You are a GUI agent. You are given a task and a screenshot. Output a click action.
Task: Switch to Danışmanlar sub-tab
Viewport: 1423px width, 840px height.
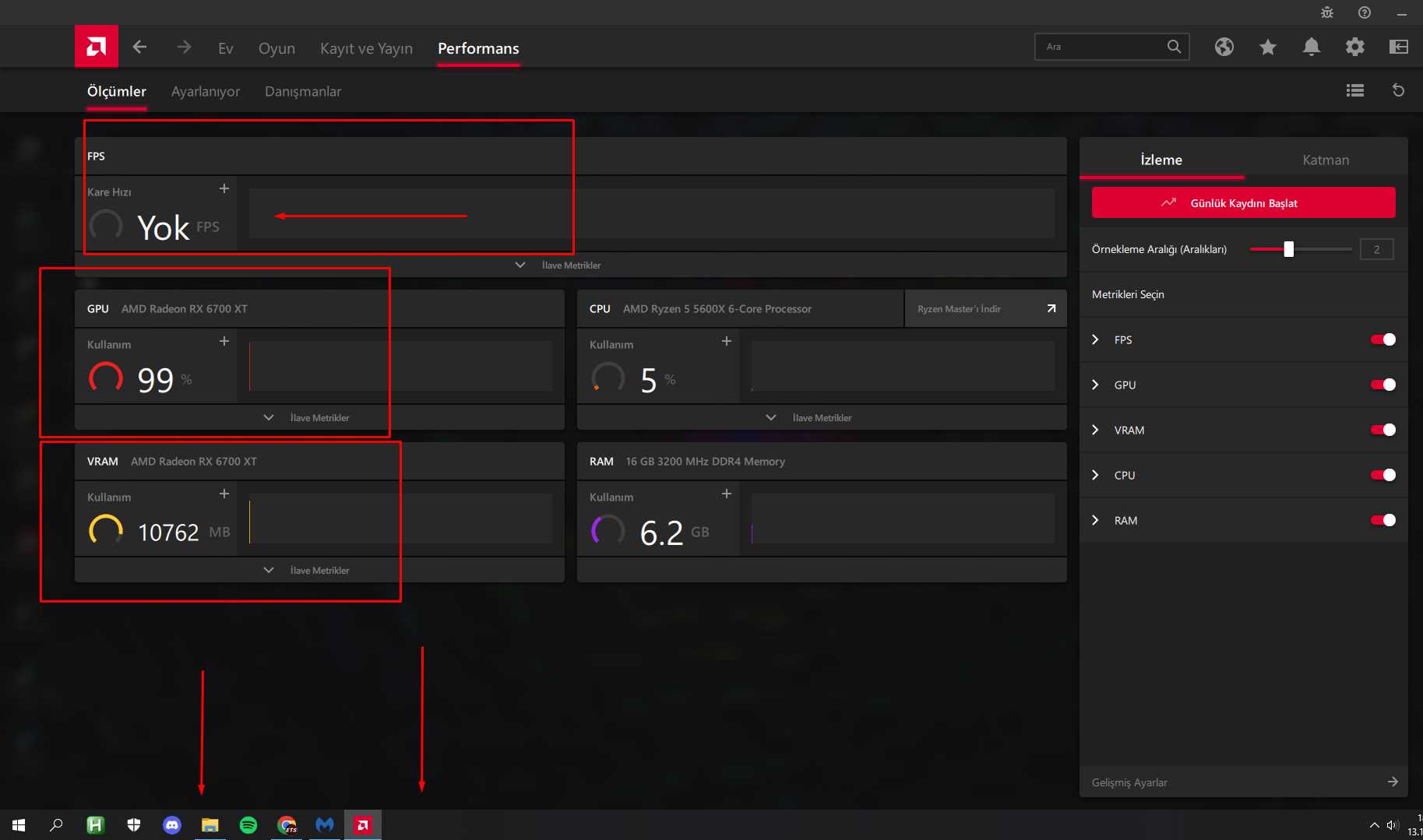point(303,91)
